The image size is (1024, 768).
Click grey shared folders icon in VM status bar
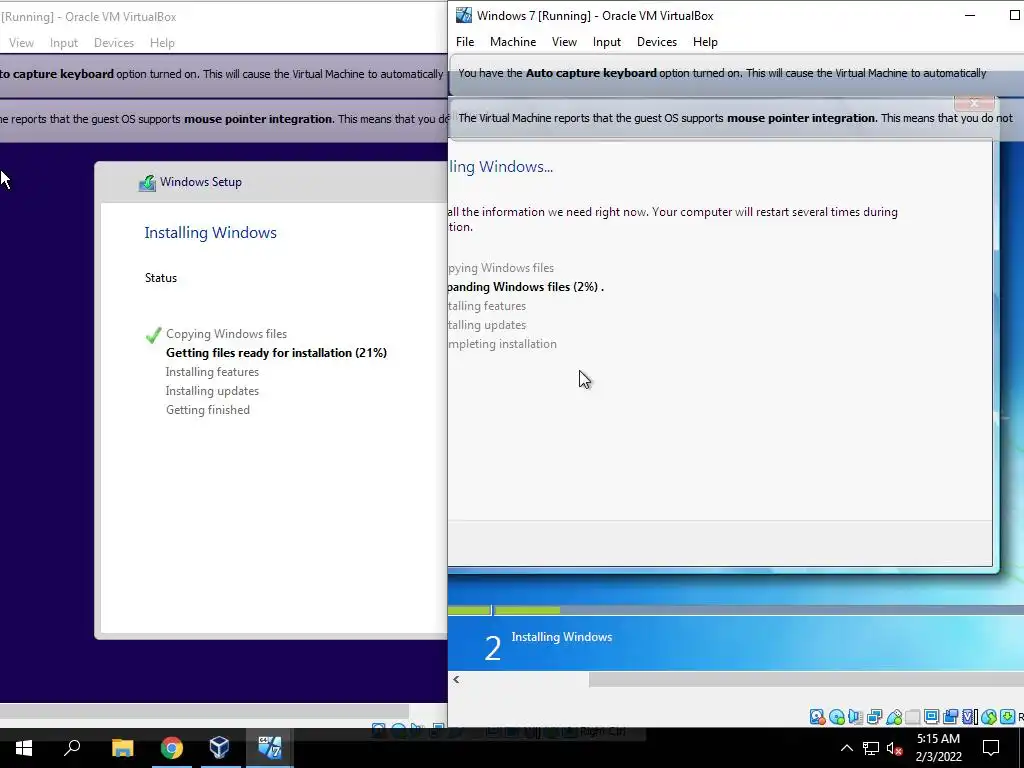912,717
